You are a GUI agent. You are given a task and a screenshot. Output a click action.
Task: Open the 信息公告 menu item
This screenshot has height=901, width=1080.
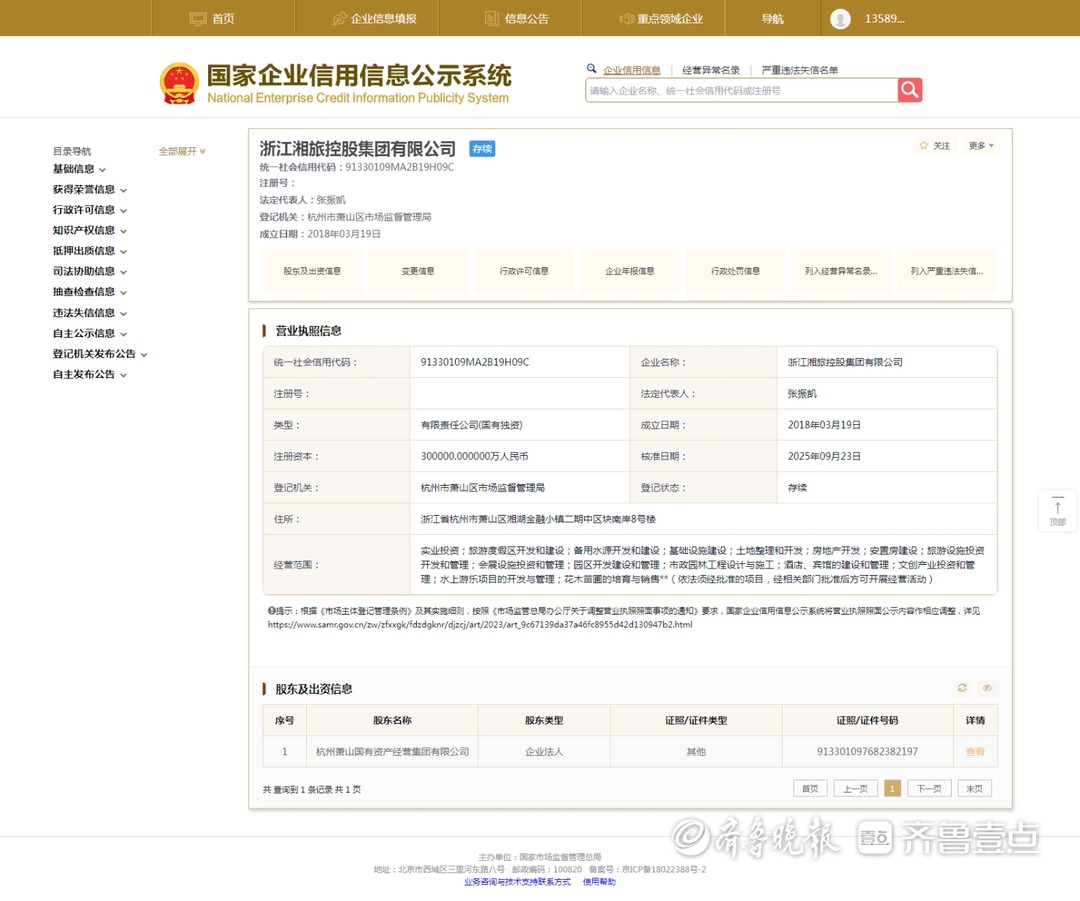click(517, 19)
